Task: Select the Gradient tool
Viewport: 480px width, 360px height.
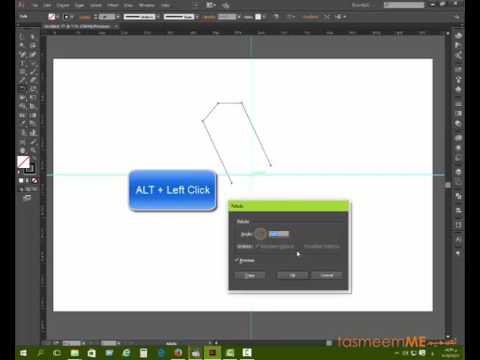Action: click(33, 115)
